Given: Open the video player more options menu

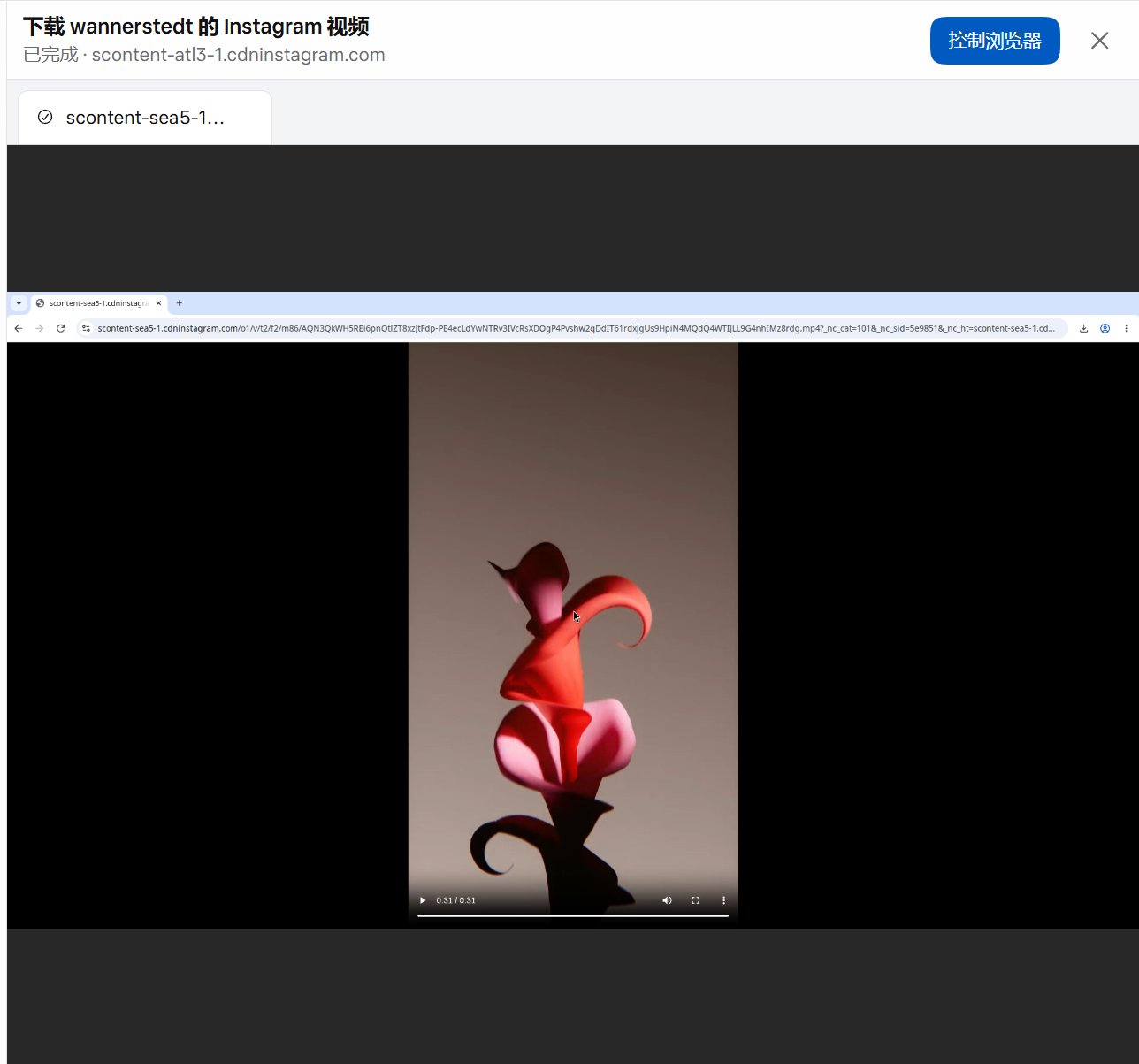Looking at the screenshot, I should point(723,900).
